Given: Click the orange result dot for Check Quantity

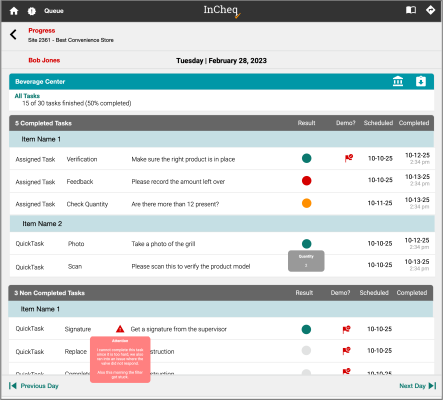Looking at the screenshot, I should point(306,203).
